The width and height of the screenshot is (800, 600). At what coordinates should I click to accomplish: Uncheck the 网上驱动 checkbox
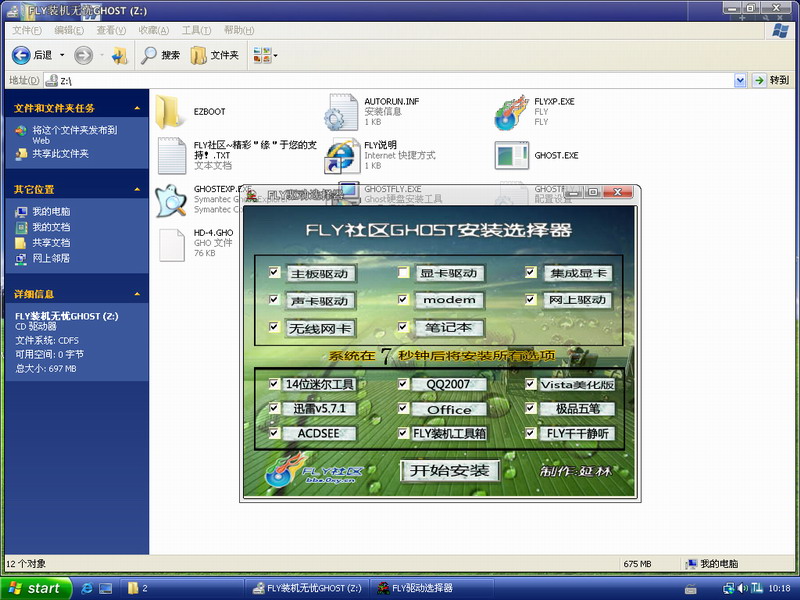tap(531, 299)
